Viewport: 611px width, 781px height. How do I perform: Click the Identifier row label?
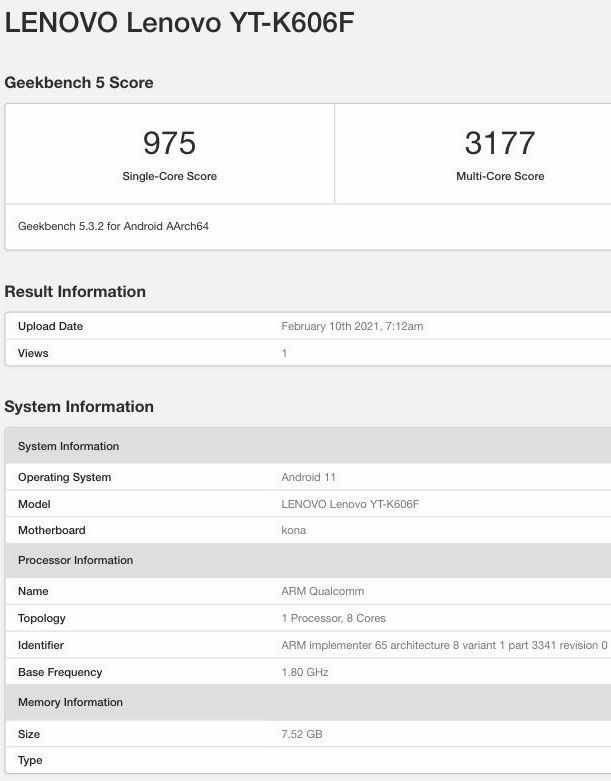click(x=41, y=645)
